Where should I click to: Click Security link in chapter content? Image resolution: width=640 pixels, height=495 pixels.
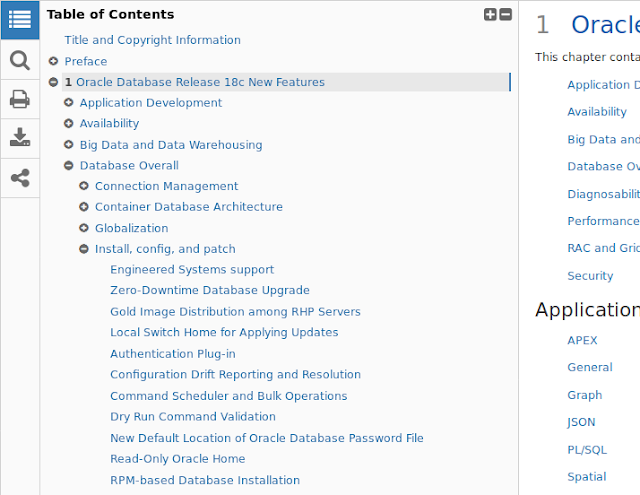590,276
